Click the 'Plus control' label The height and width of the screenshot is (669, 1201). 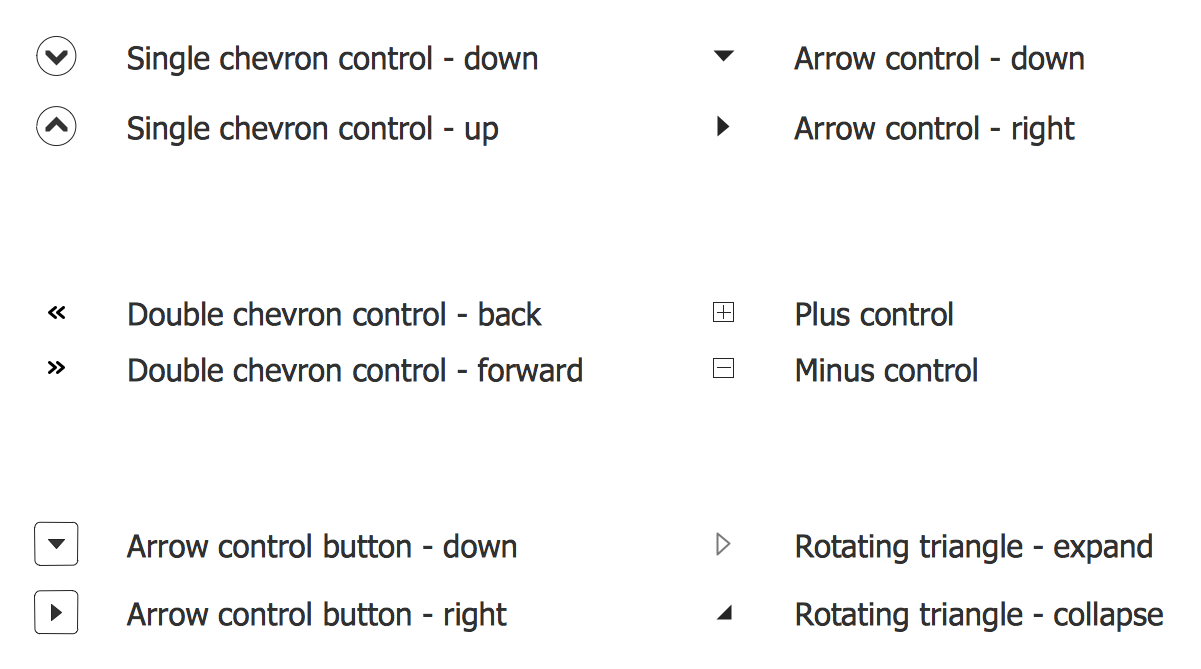tap(874, 315)
